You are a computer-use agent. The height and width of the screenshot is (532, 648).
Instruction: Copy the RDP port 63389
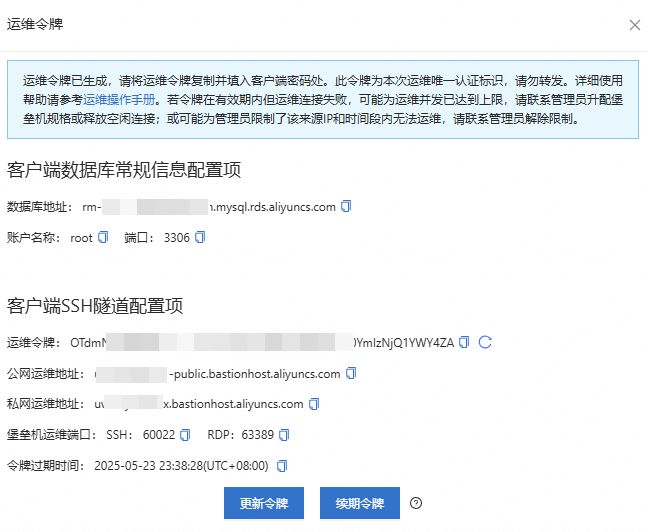point(284,435)
